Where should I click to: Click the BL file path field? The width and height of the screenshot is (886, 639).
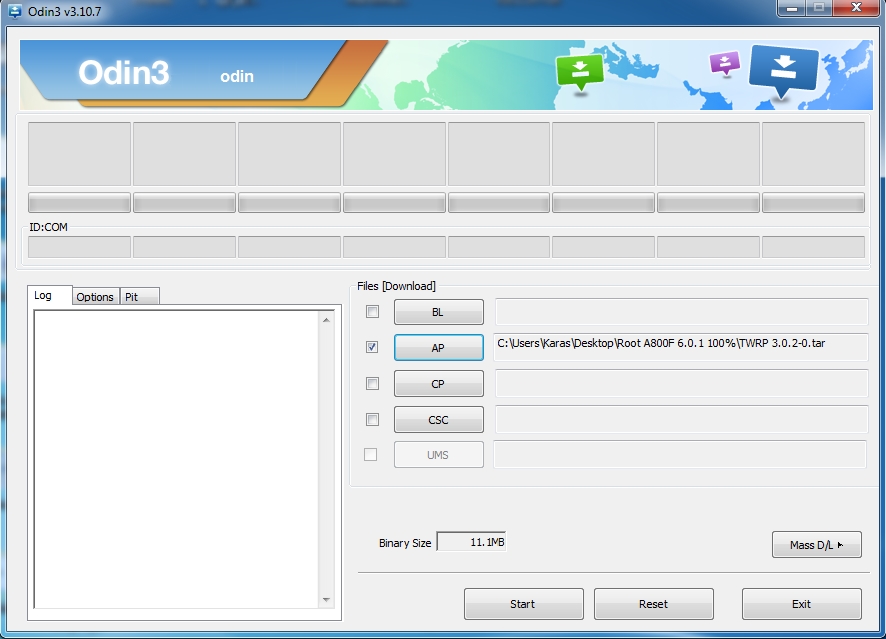681,312
